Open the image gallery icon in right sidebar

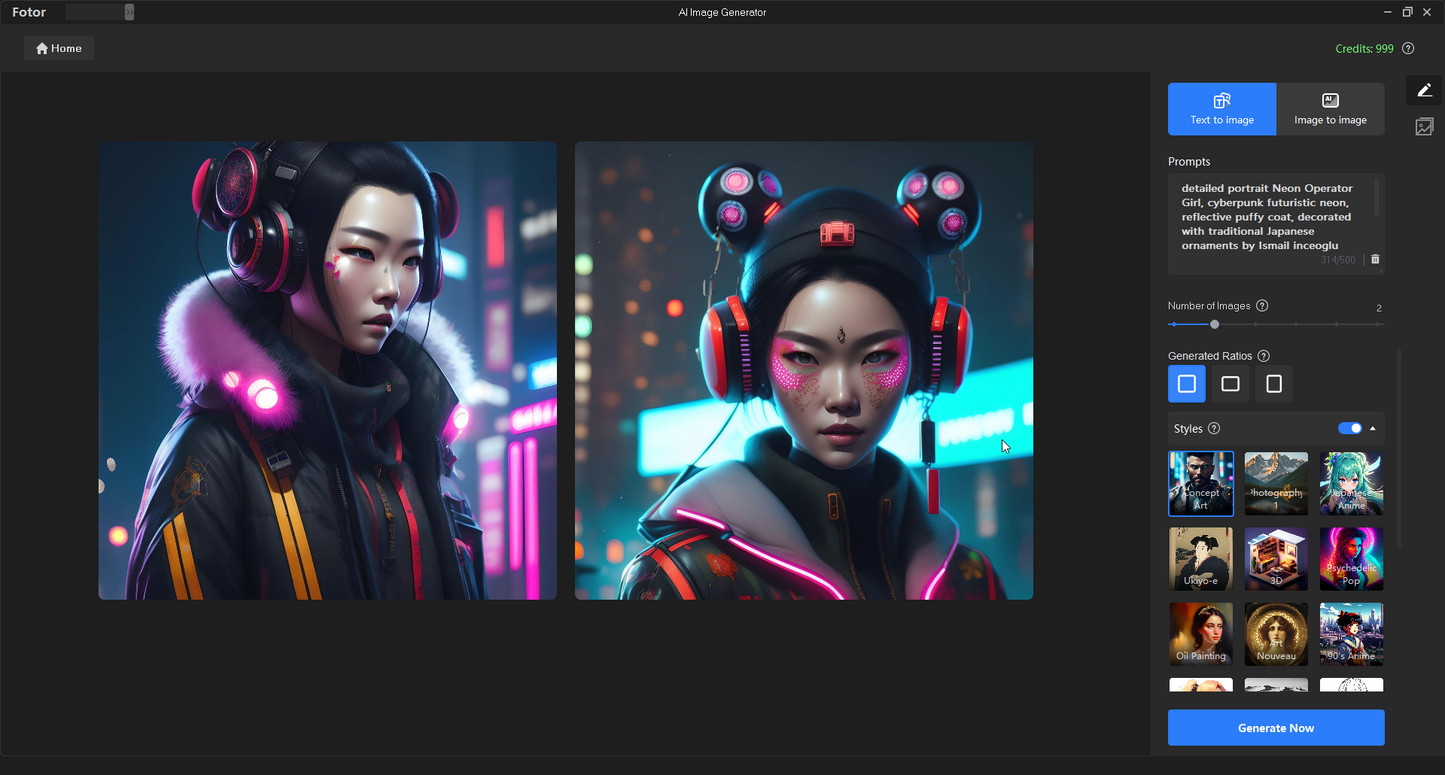click(1424, 127)
